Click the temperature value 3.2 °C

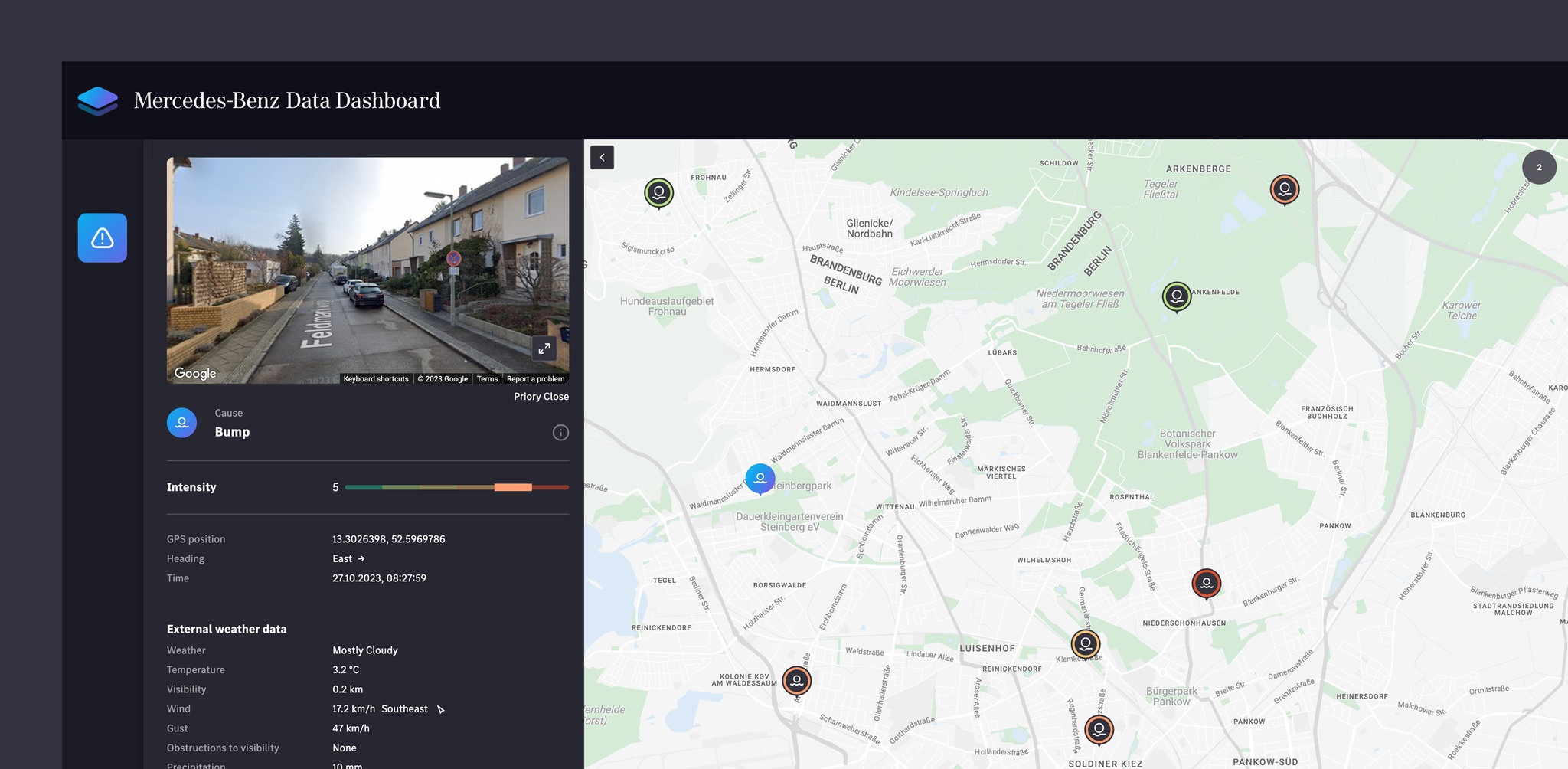(x=345, y=670)
